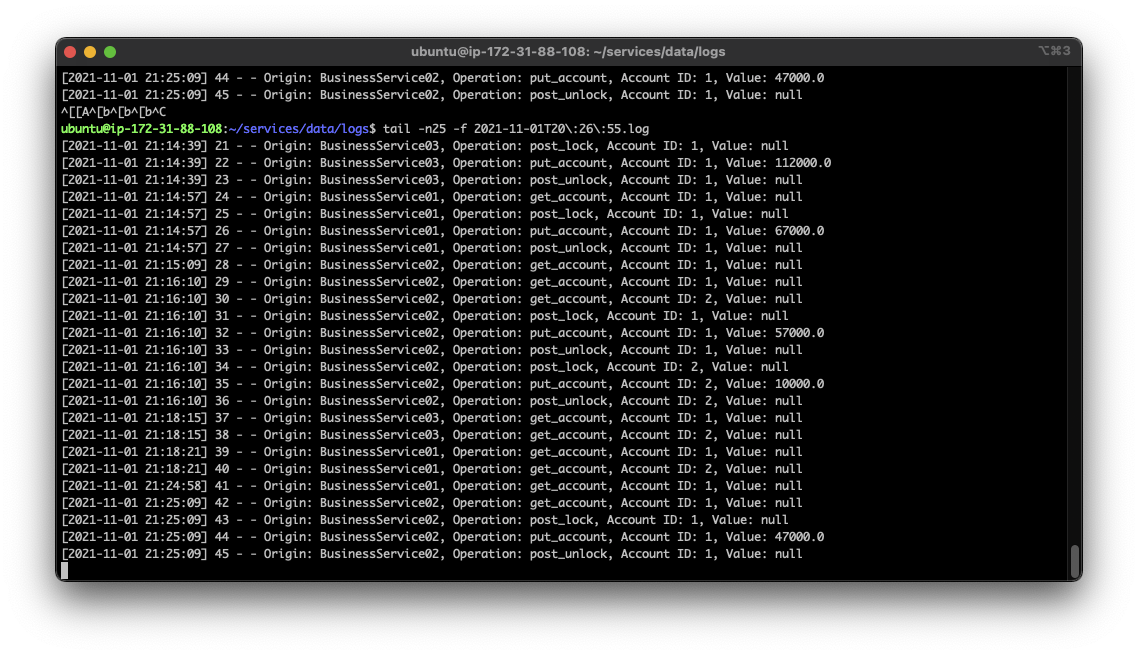The height and width of the screenshot is (655, 1138).
Task: Close the terminal window with red button
Action: 70,52
